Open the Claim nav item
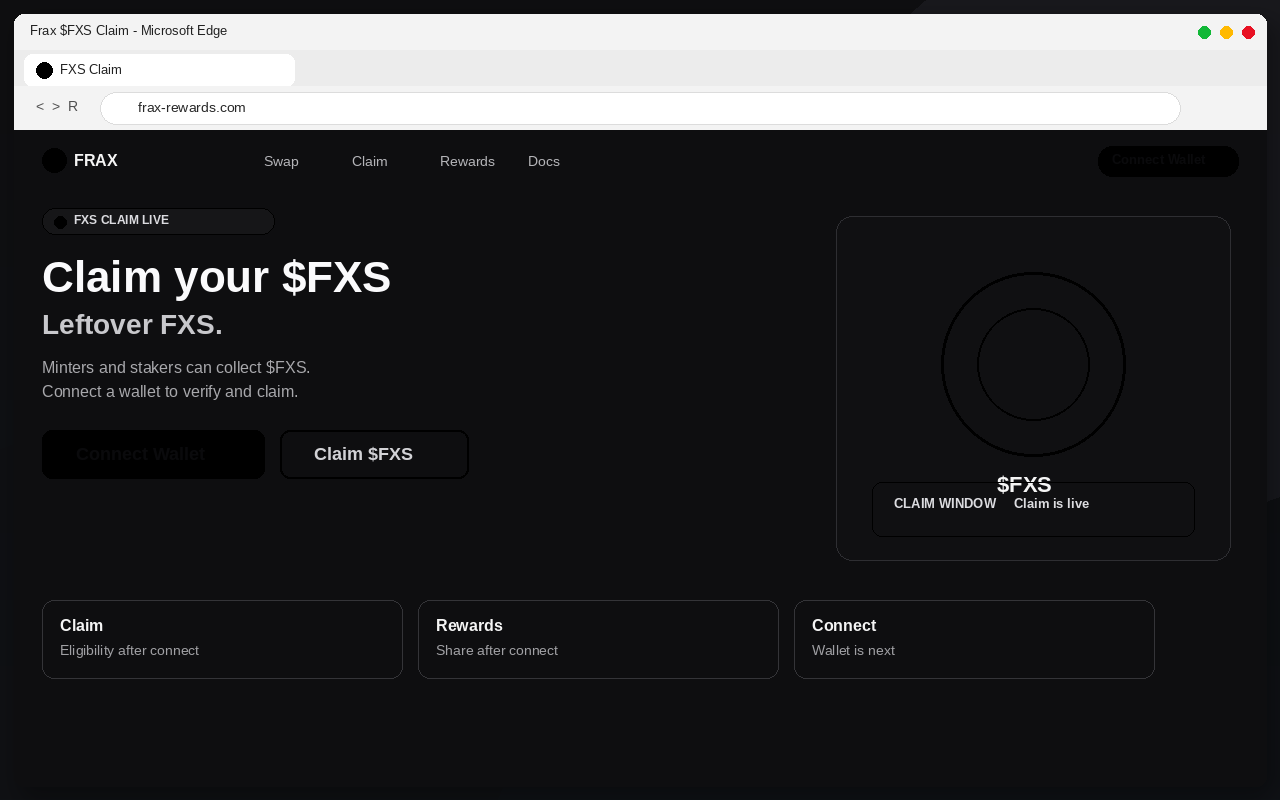The height and width of the screenshot is (800, 1280). (x=369, y=161)
